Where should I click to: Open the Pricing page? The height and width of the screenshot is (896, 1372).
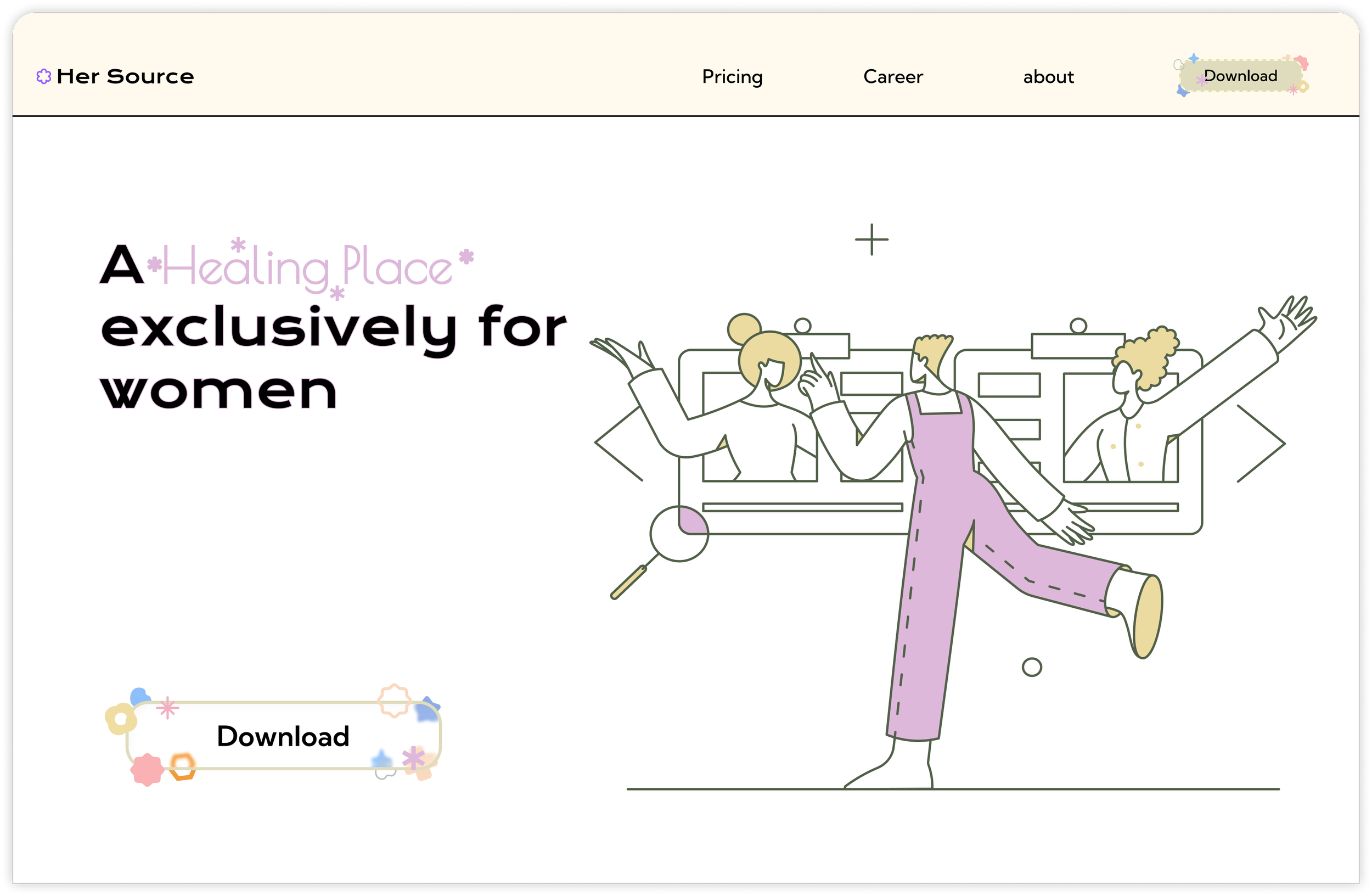pos(732,77)
